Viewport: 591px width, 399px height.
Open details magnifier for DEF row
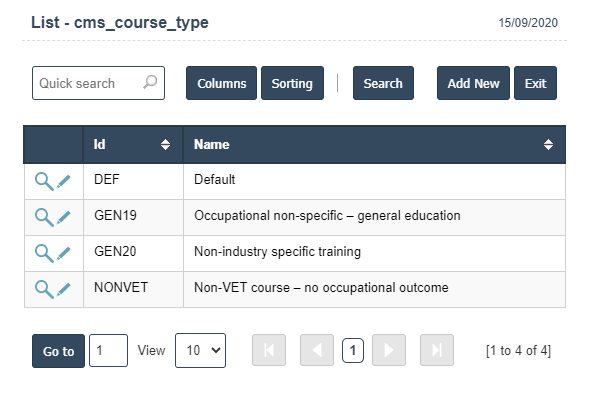44,182
